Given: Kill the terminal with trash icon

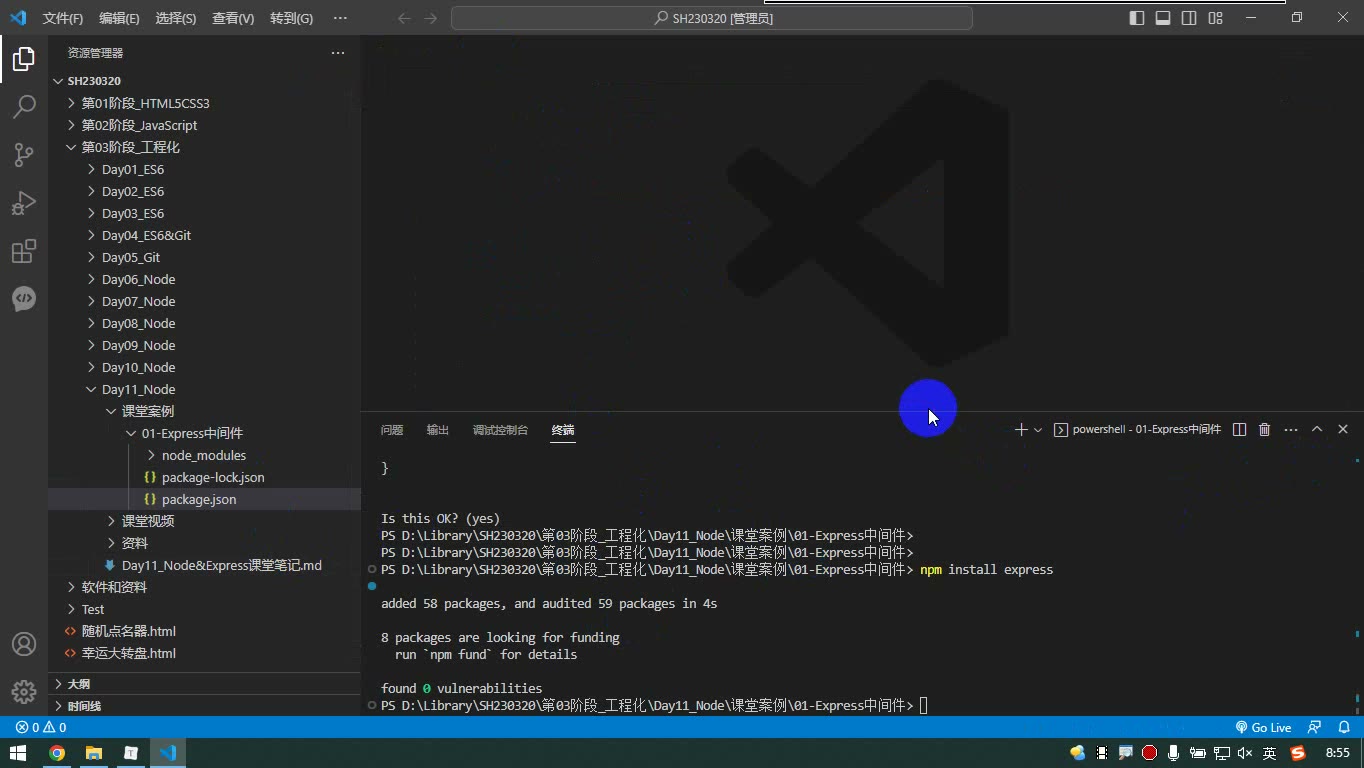Looking at the screenshot, I should pyautogui.click(x=1265, y=429).
